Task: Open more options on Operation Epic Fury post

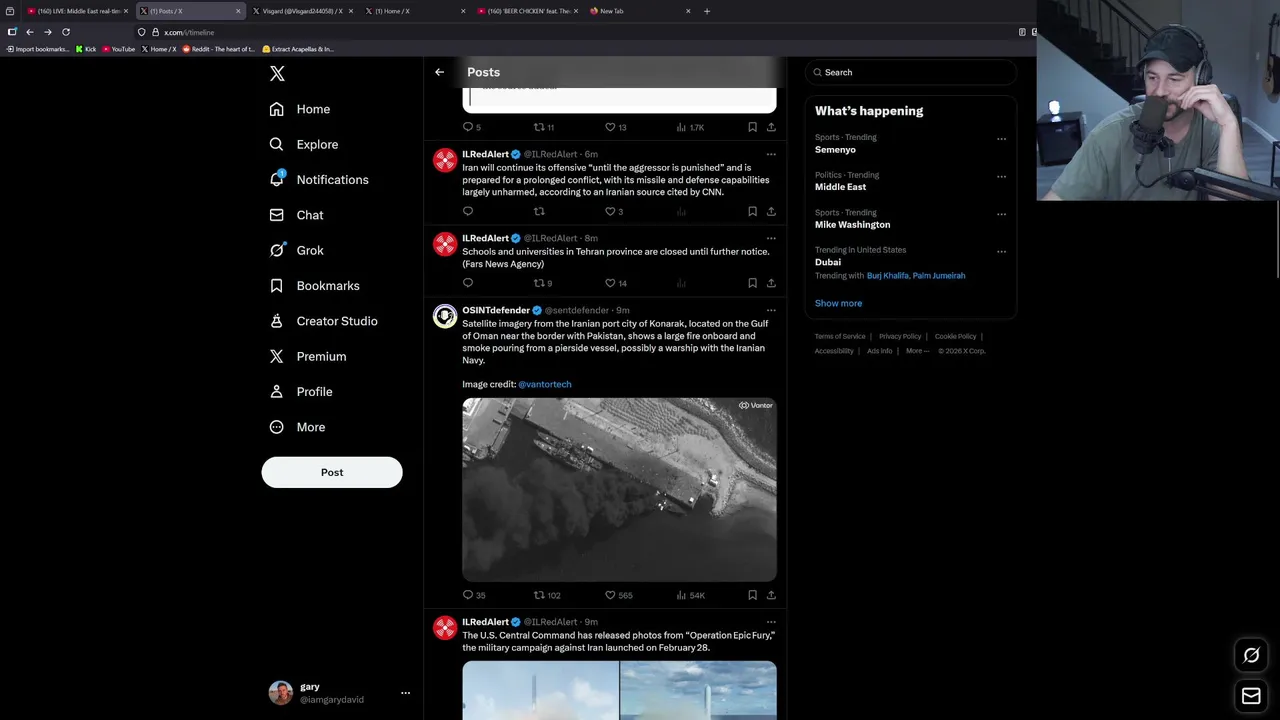Action: 771,622
